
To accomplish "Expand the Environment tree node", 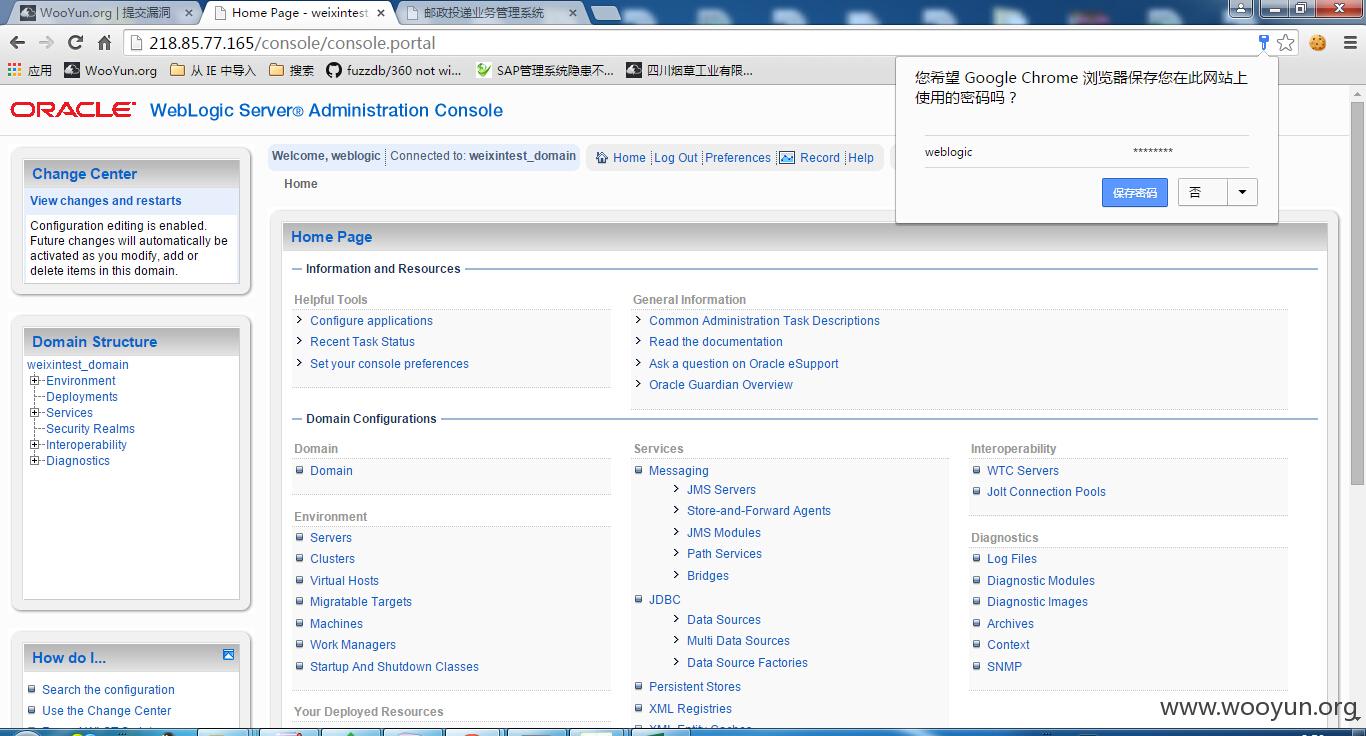I will click(35, 381).
